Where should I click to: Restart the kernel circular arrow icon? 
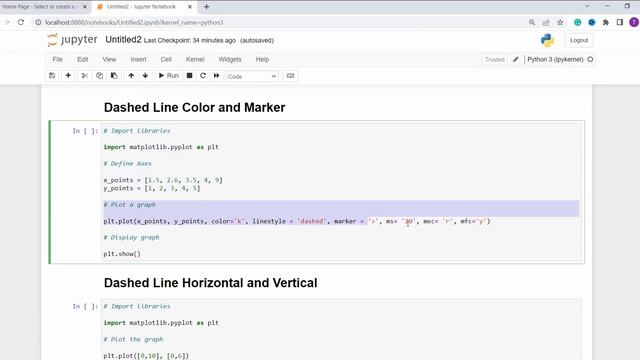tap(203, 76)
